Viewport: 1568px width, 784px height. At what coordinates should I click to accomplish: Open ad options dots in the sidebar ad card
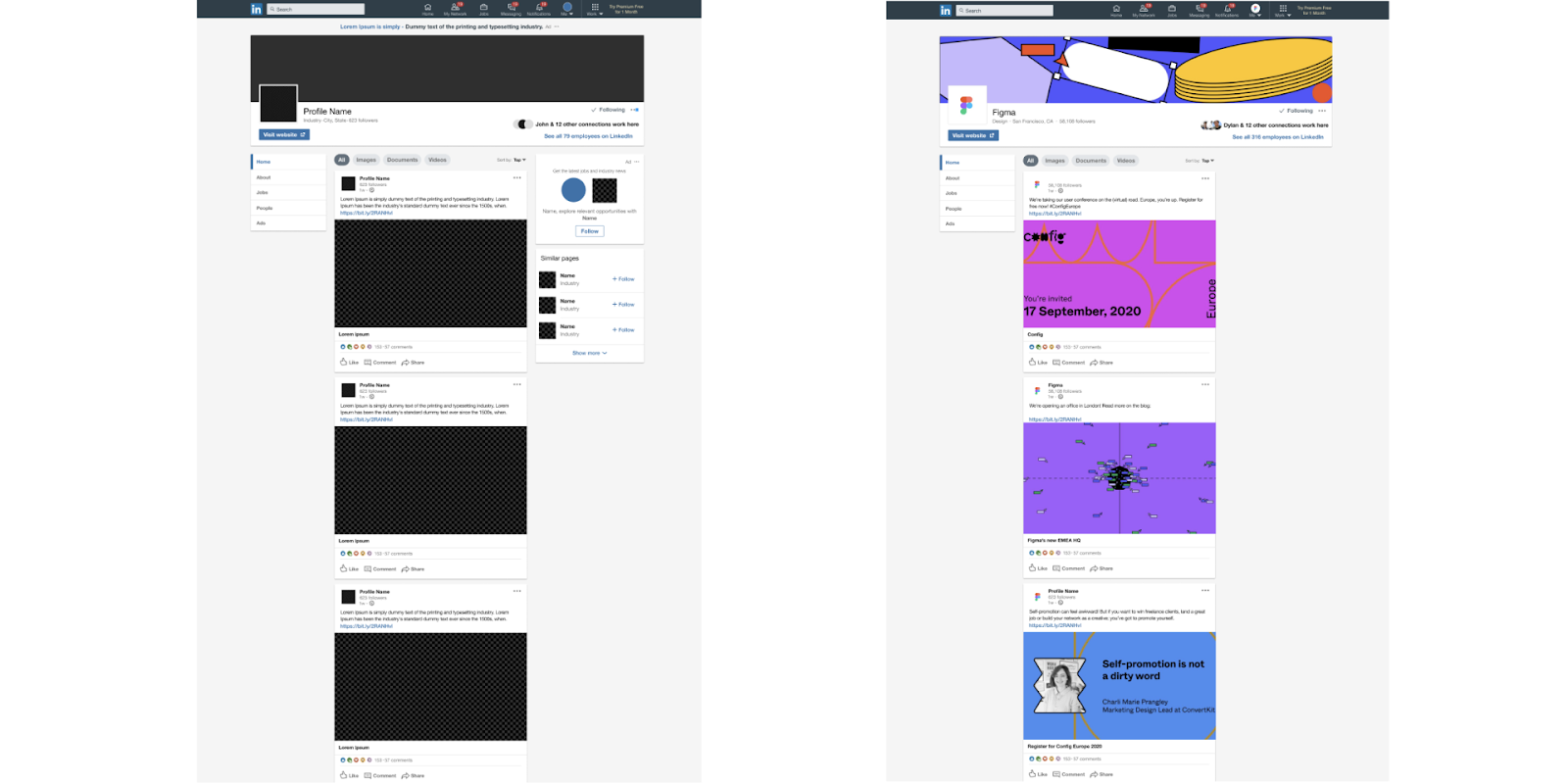click(636, 162)
